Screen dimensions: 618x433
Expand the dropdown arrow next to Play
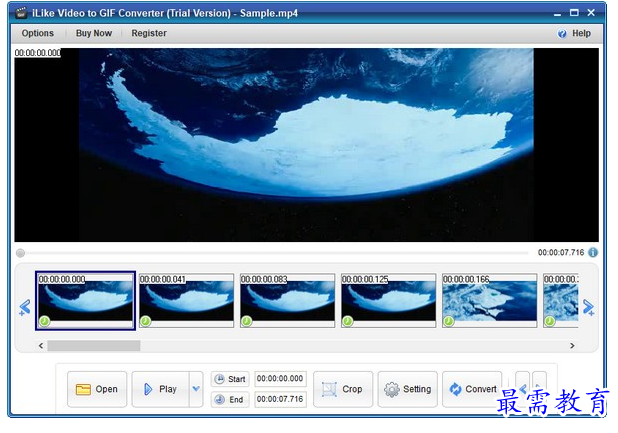(x=196, y=389)
